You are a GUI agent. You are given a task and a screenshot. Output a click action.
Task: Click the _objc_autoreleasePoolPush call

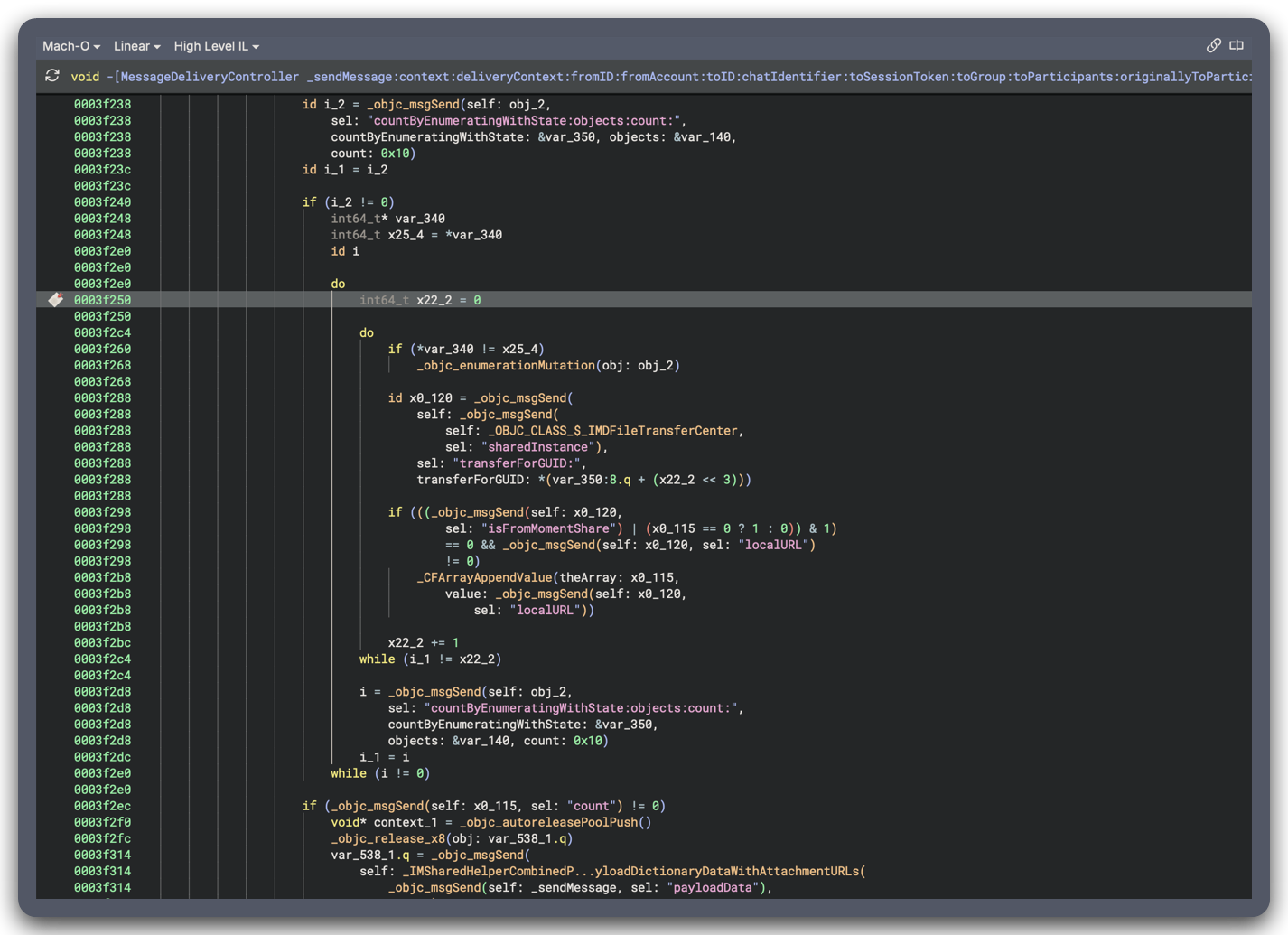(x=549, y=822)
